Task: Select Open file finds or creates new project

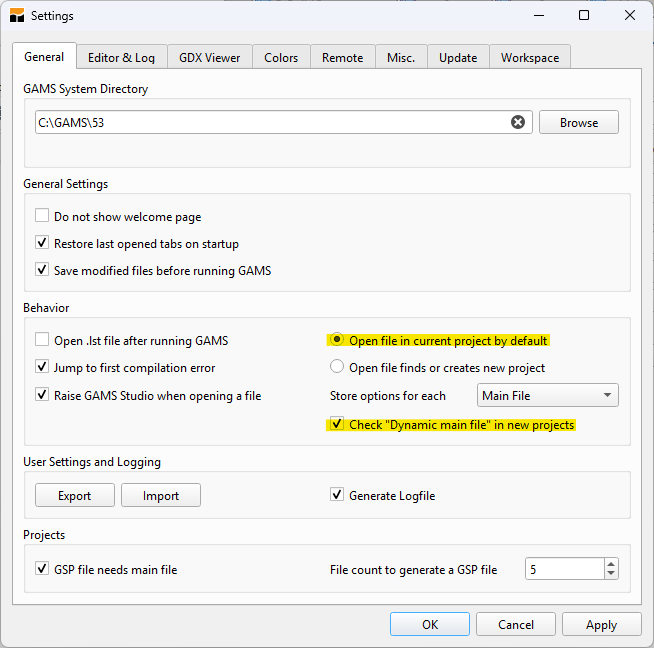Action: [337, 367]
